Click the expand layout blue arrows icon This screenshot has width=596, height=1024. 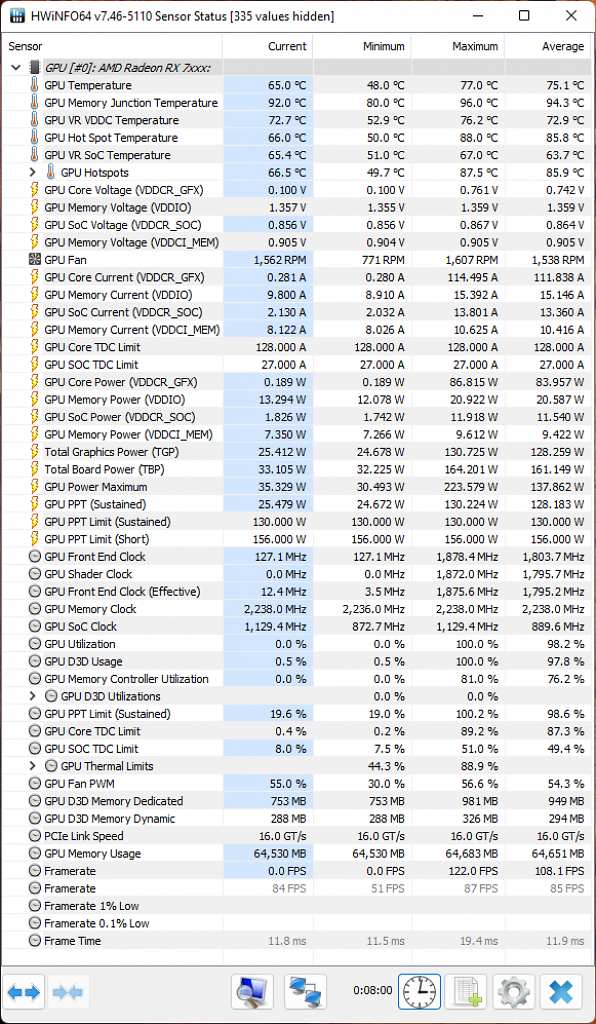tap(24, 993)
